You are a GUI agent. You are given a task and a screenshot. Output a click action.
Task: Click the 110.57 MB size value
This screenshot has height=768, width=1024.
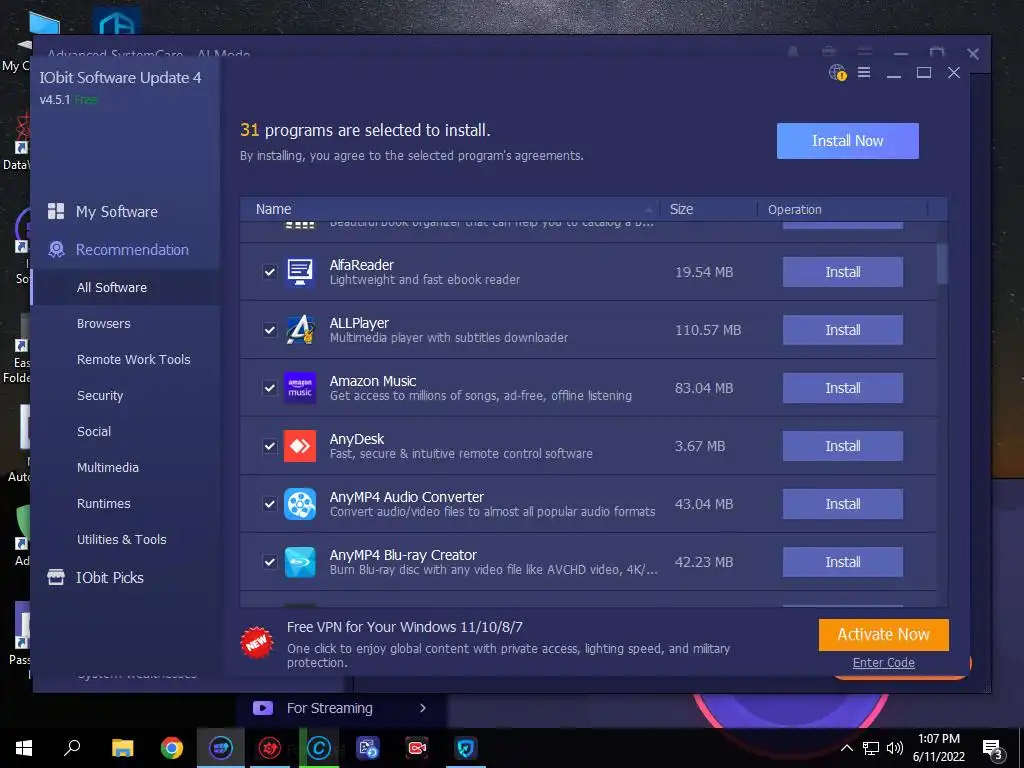click(x=708, y=330)
